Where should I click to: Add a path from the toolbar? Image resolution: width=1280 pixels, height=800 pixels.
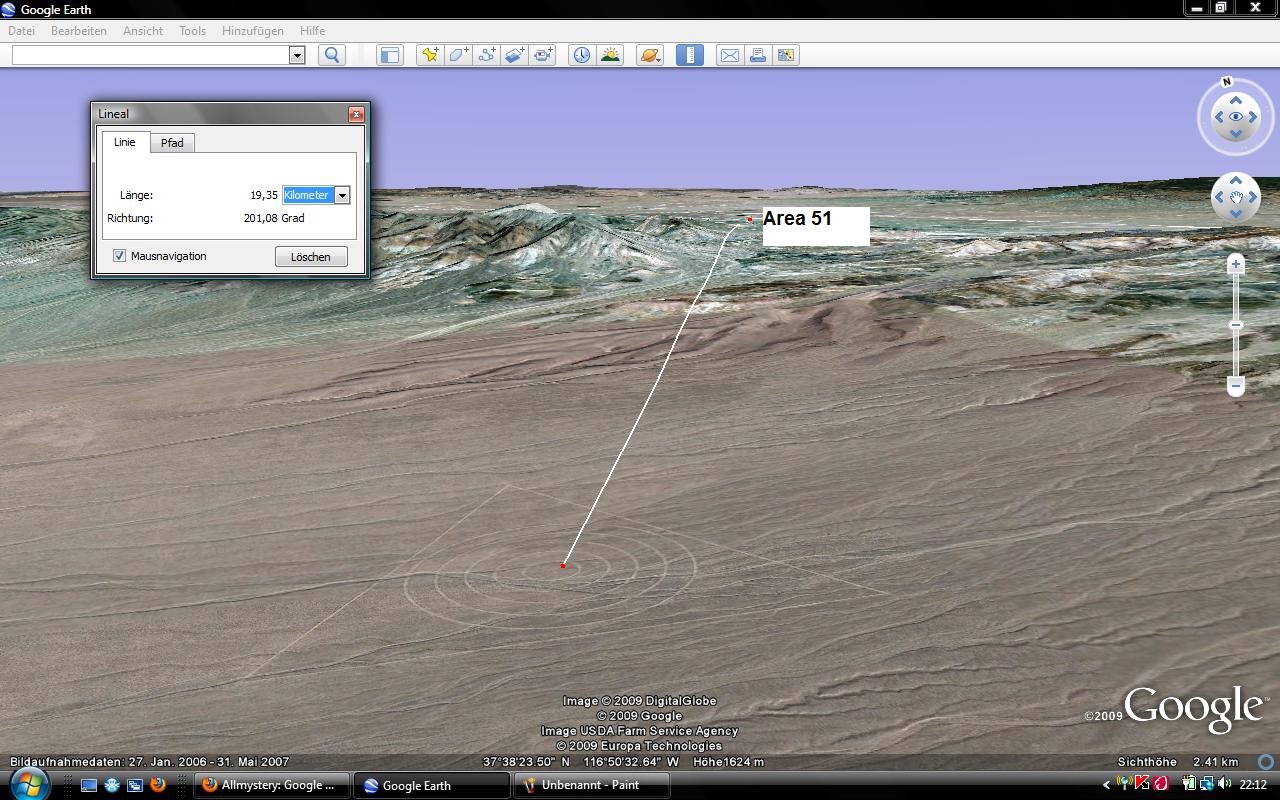pyautogui.click(x=486, y=55)
